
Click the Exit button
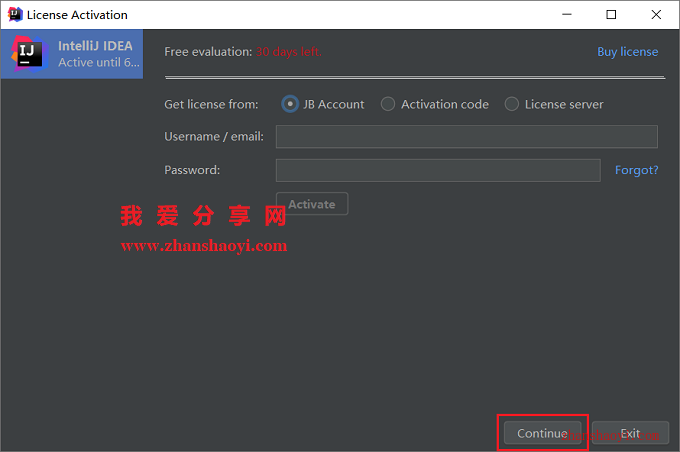click(x=630, y=433)
